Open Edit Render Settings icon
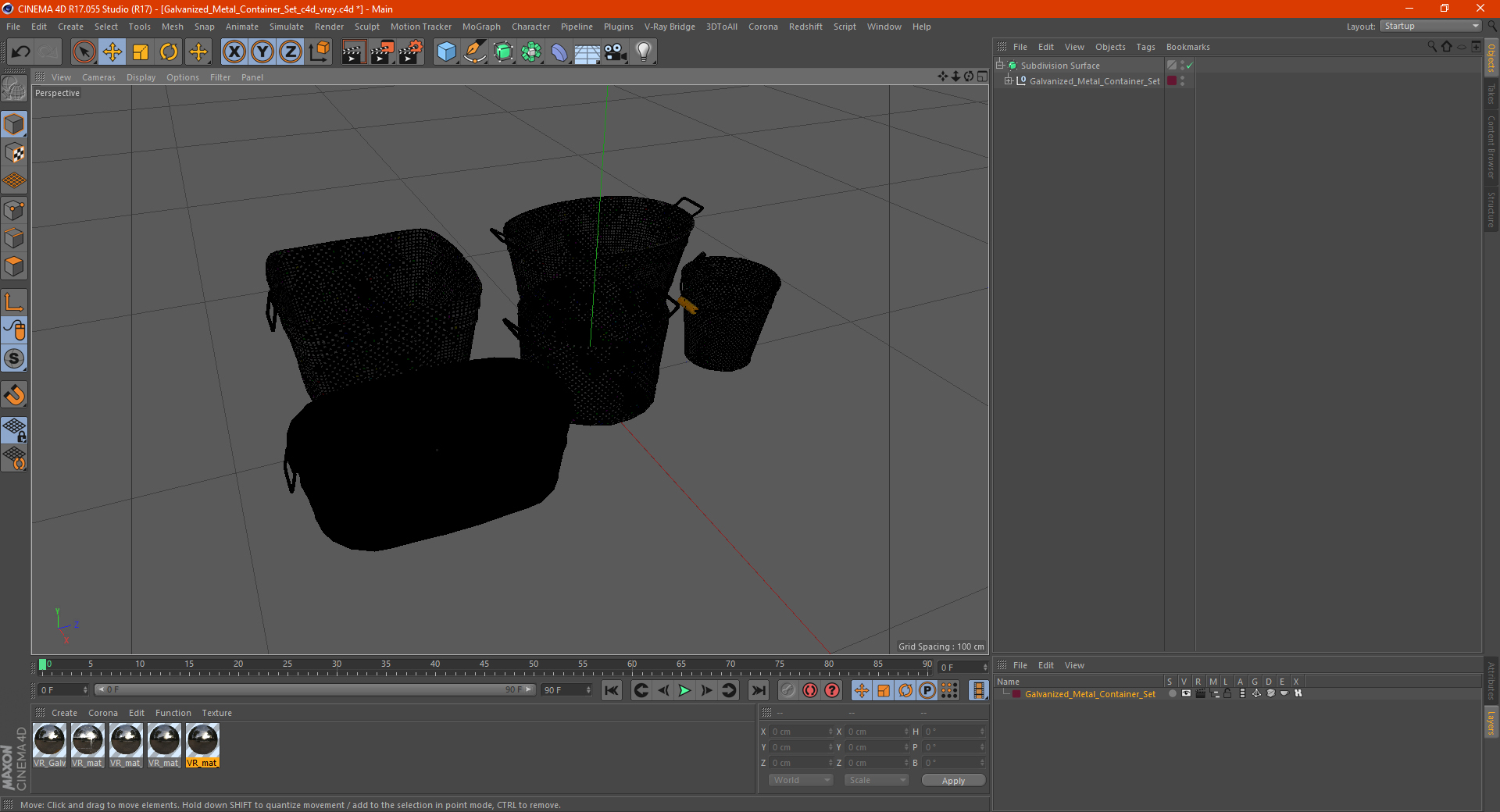The width and height of the screenshot is (1500, 812). 411,52
